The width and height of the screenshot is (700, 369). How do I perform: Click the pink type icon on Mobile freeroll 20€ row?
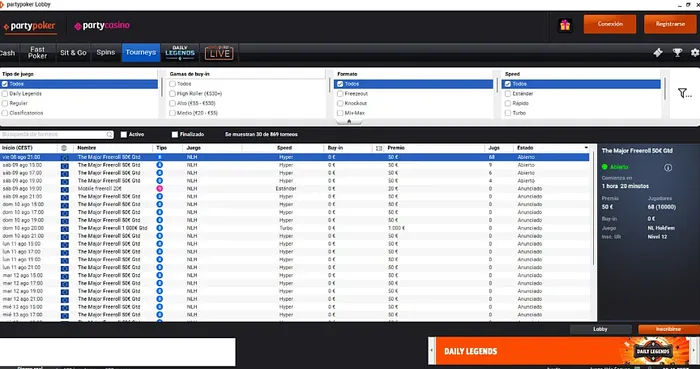[x=159, y=189]
